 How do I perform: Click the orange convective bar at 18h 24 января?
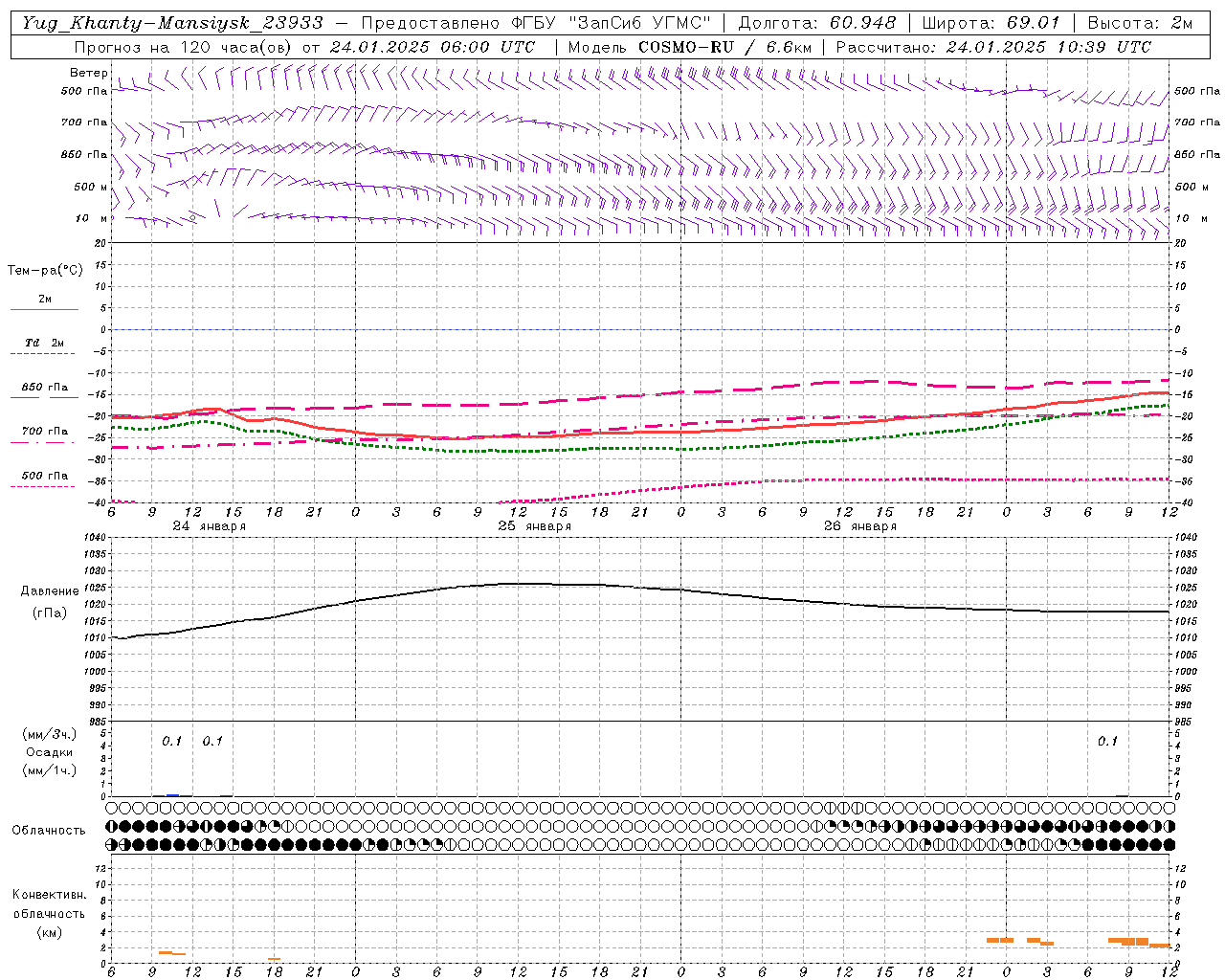[x=274, y=959]
